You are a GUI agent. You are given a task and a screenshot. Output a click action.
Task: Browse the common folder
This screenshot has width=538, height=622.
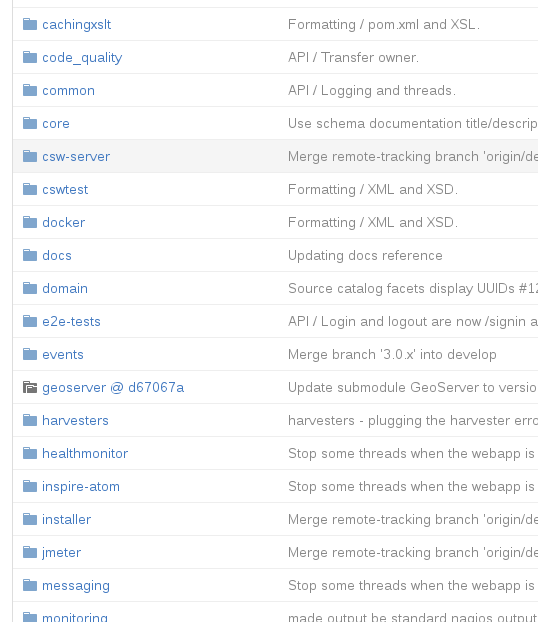tap(68, 90)
